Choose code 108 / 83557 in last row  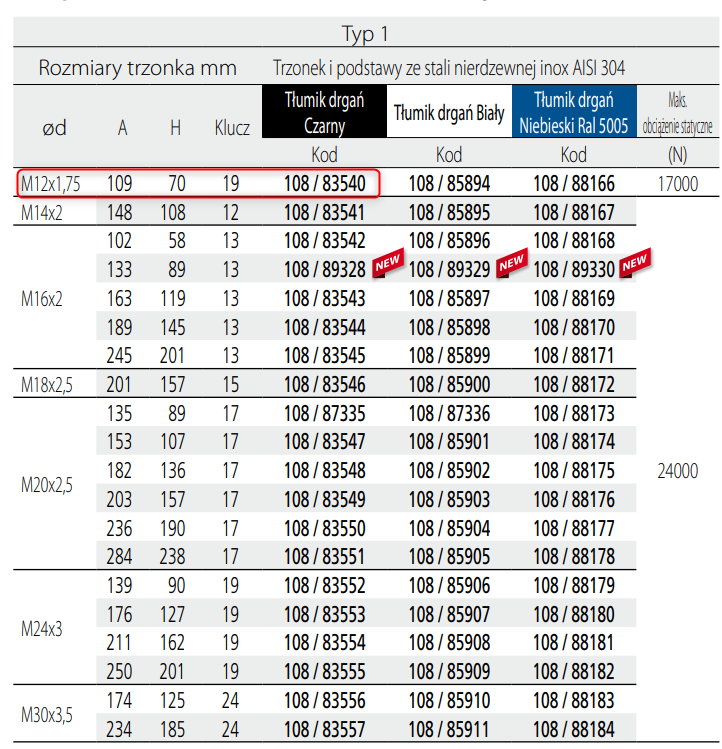point(324,730)
